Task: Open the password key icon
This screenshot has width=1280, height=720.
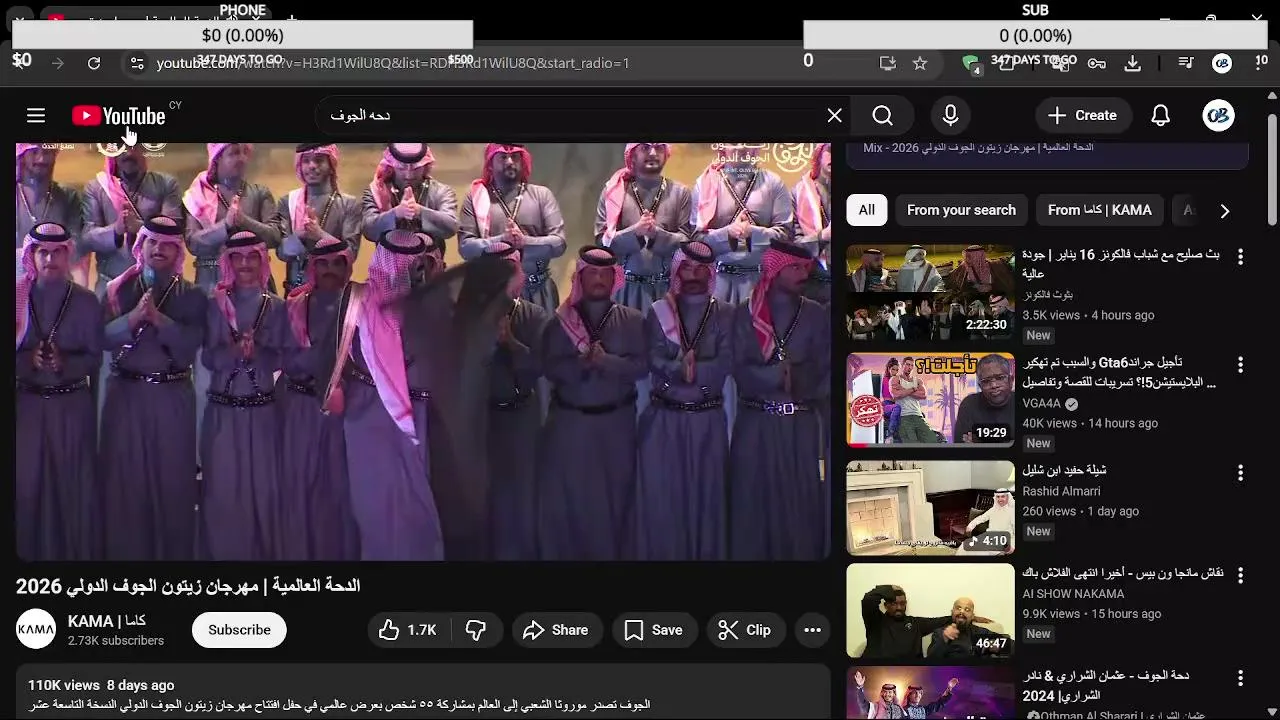Action: [x=1097, y=63]
